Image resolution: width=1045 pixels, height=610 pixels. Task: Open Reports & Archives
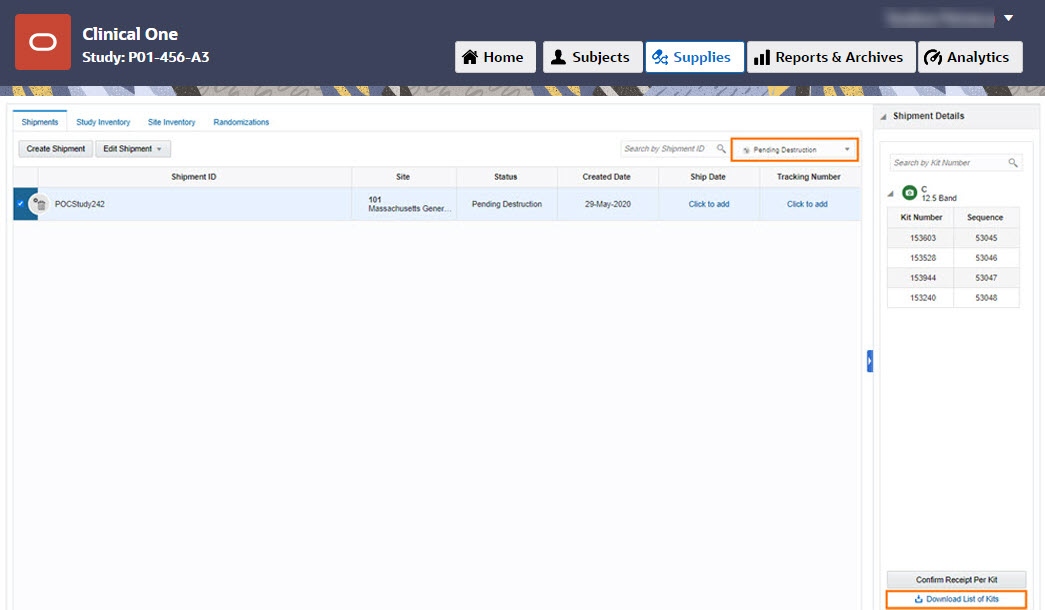coord(830,57)
